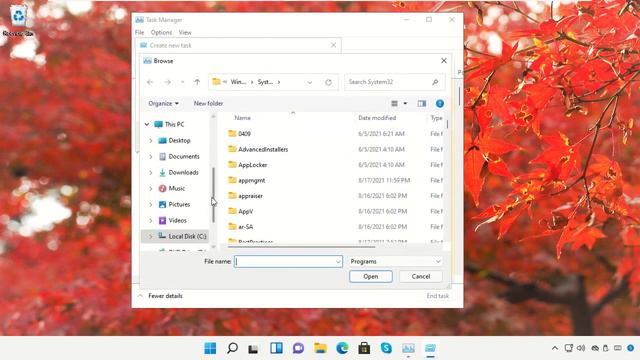Viewport: 640px width, 360px height.
Task: Open view options dropdown arrow
Action: tap(405, 103)
